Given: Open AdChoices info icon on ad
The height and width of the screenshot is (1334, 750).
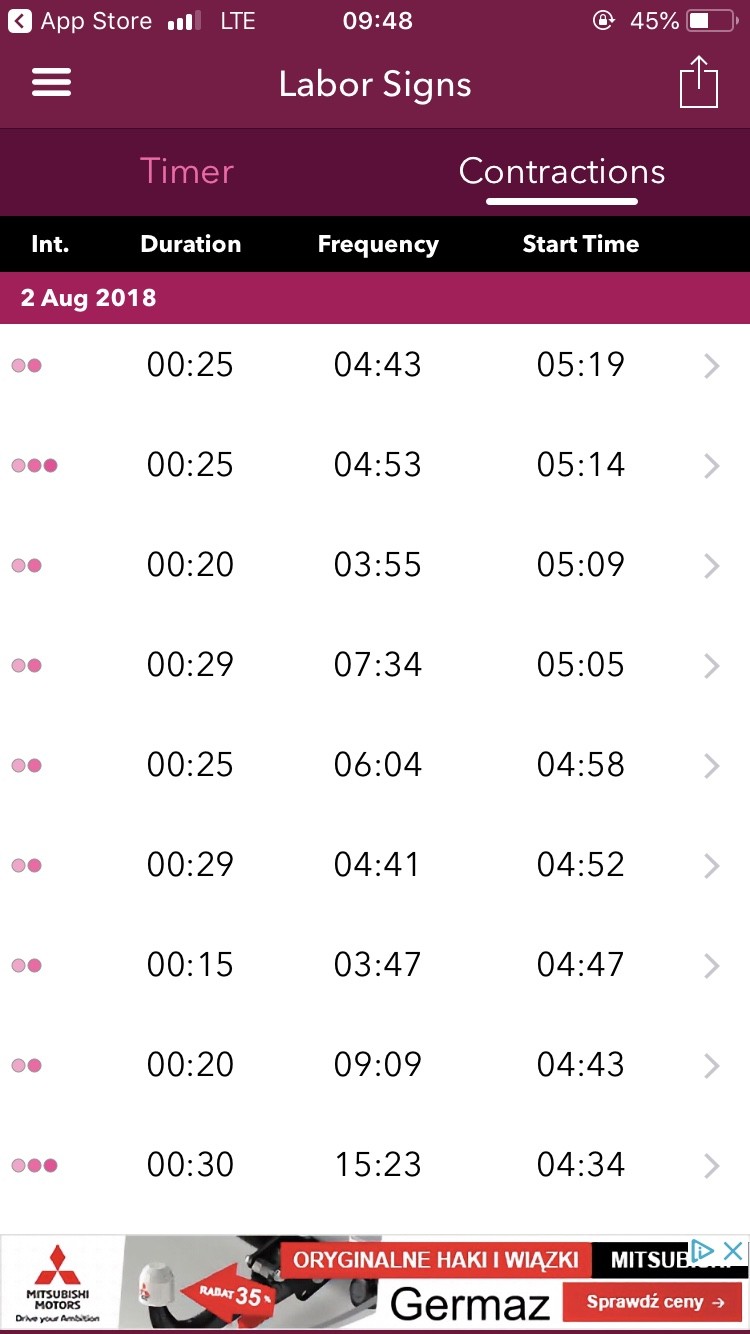Looking at the screenshot, I should (x=703, y=1251).
